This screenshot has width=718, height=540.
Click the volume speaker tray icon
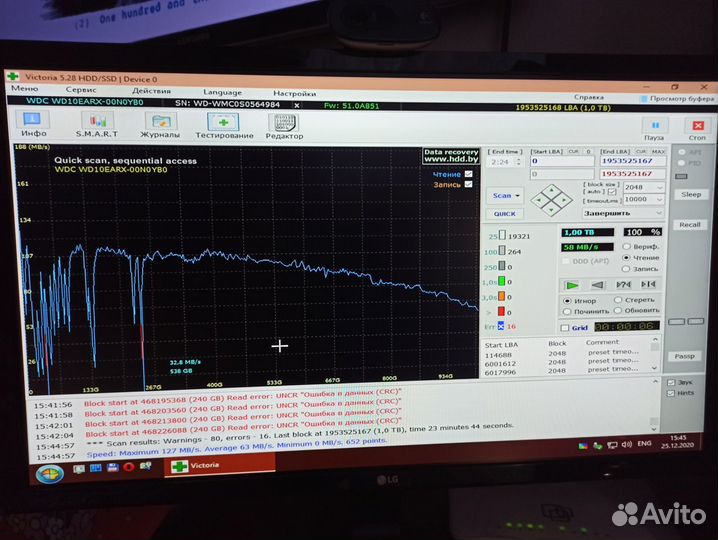tap(627, 444)
